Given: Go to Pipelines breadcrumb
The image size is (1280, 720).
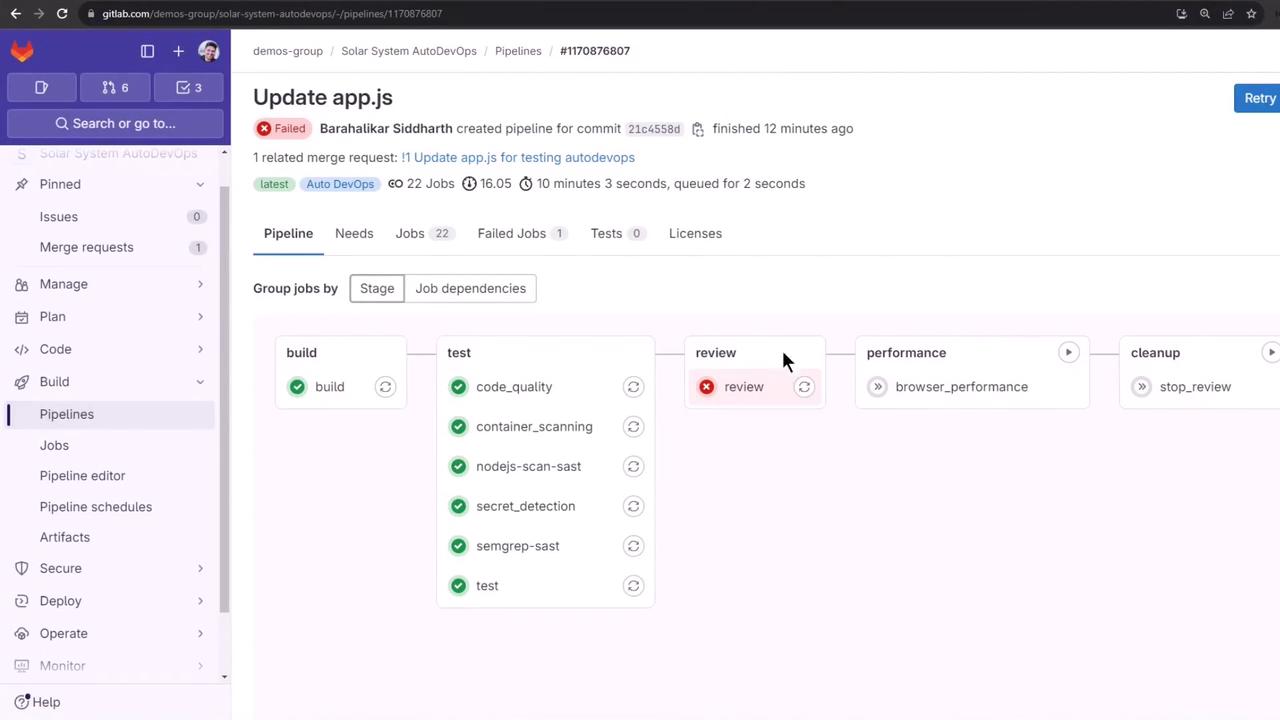Looking at the screenshot, I should click(518, 51).
